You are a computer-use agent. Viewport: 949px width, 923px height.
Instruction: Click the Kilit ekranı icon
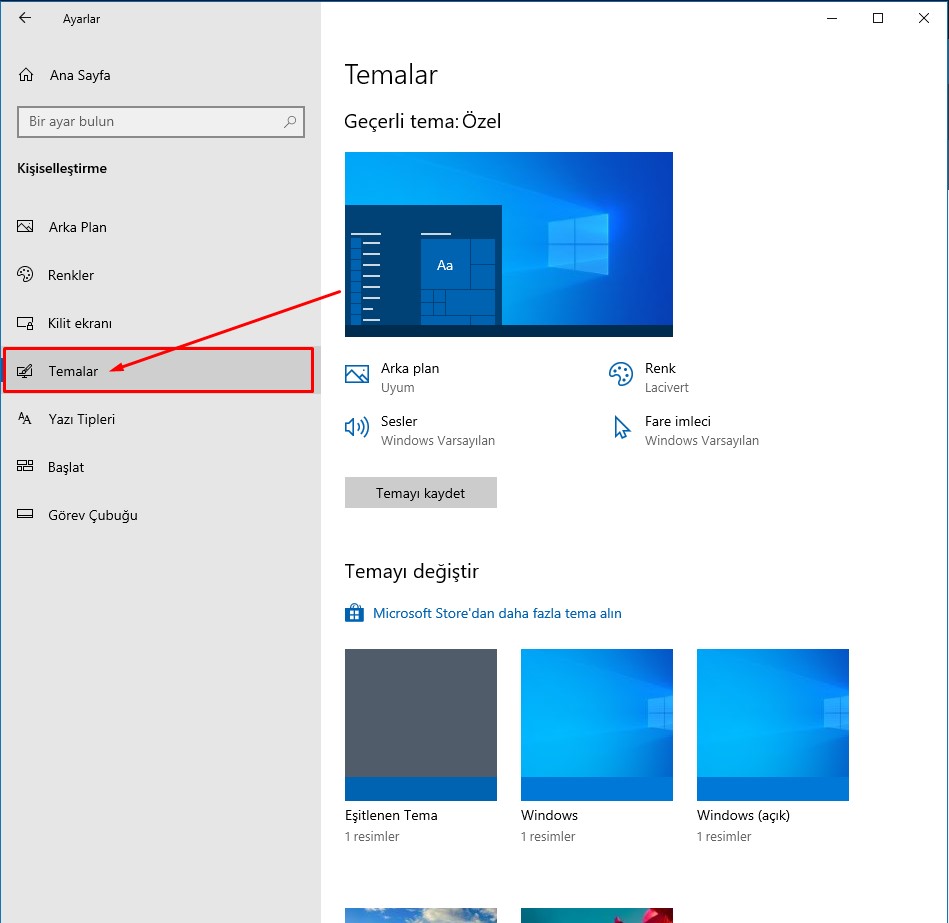(25, 323)
